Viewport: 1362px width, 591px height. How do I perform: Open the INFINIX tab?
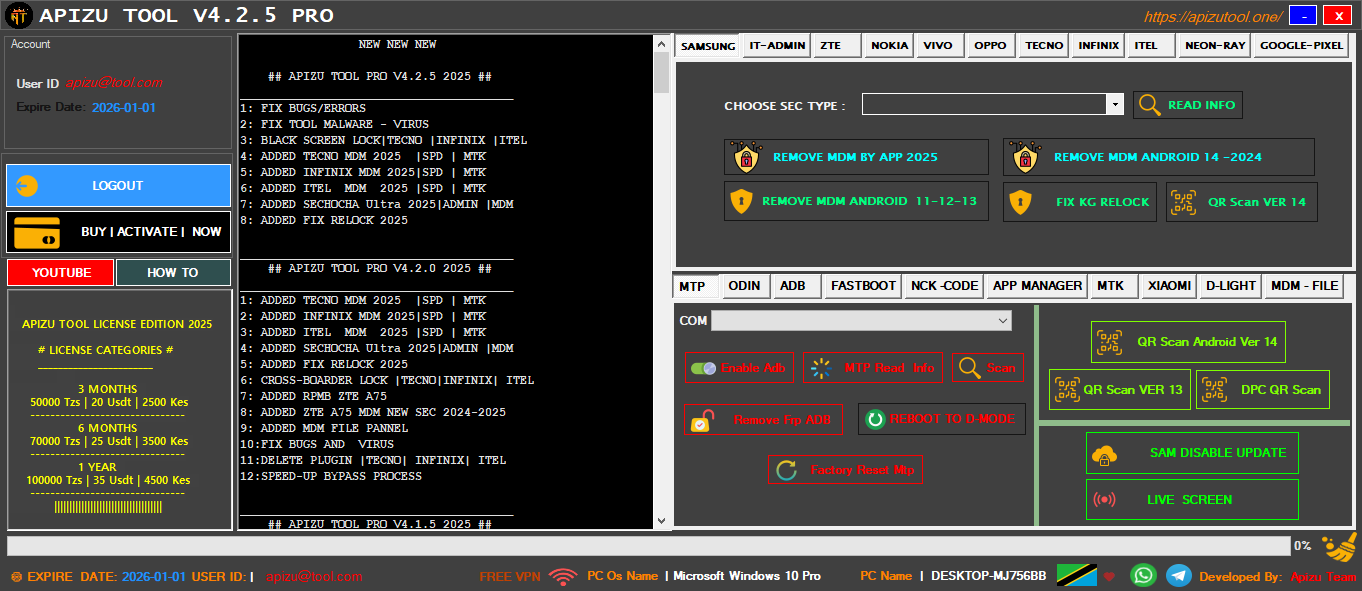[x=1099, y=46]
